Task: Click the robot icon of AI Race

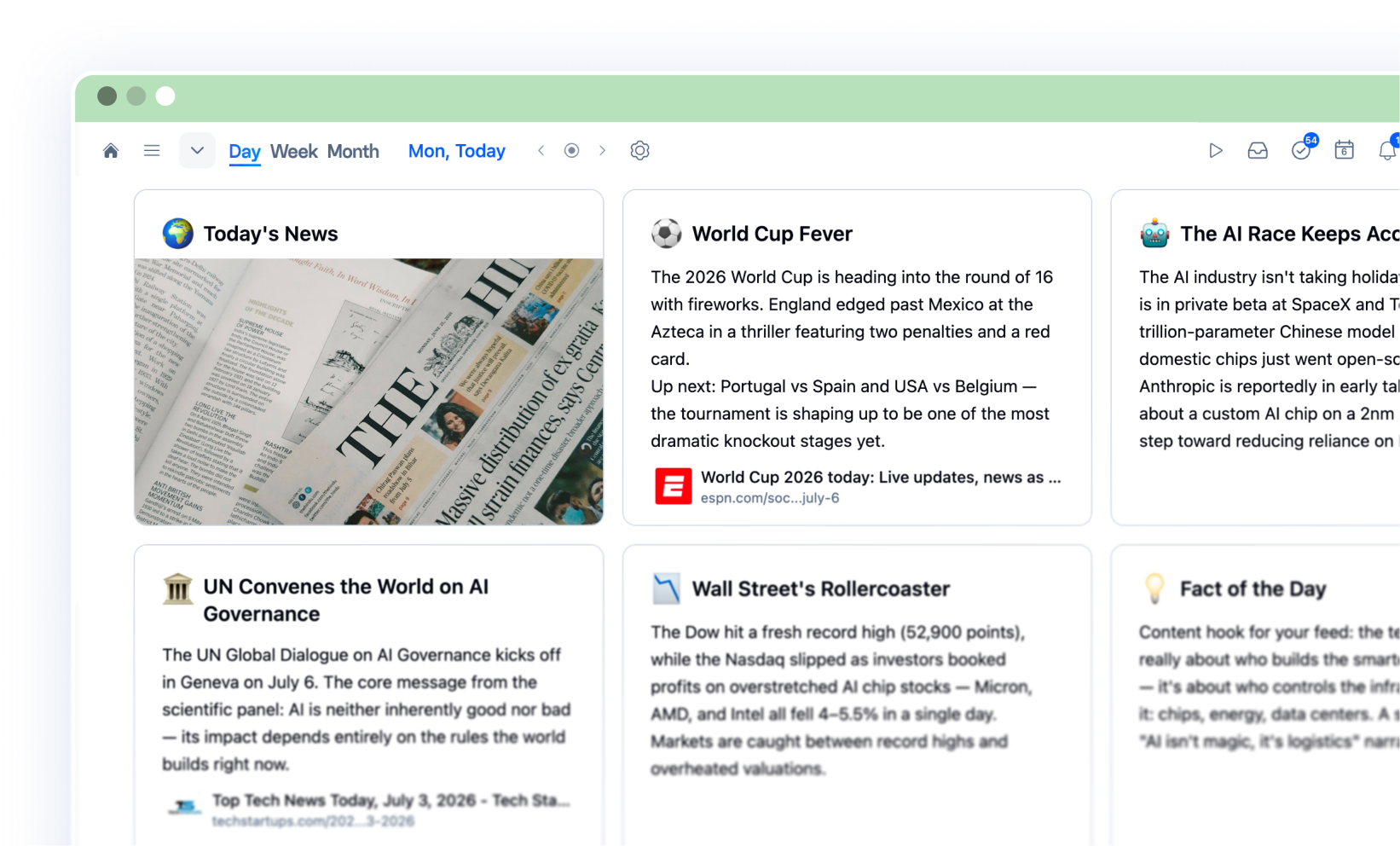Action: coord(1154,233)
